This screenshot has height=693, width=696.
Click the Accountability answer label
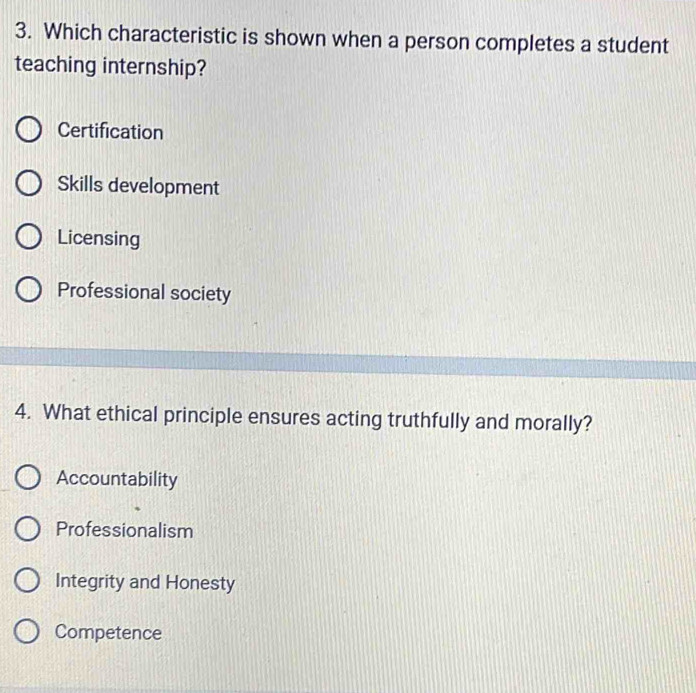coord(117,479)
